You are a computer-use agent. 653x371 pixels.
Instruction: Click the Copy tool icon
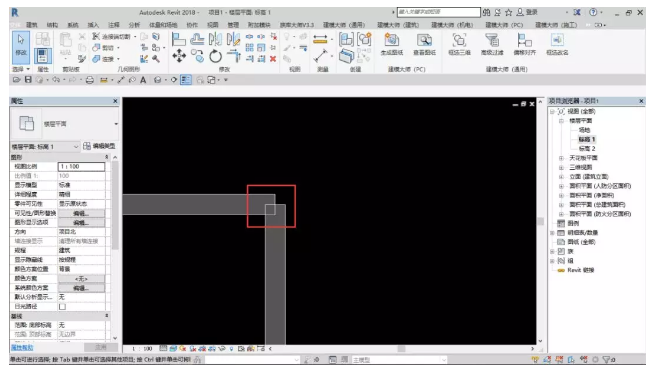197,56
